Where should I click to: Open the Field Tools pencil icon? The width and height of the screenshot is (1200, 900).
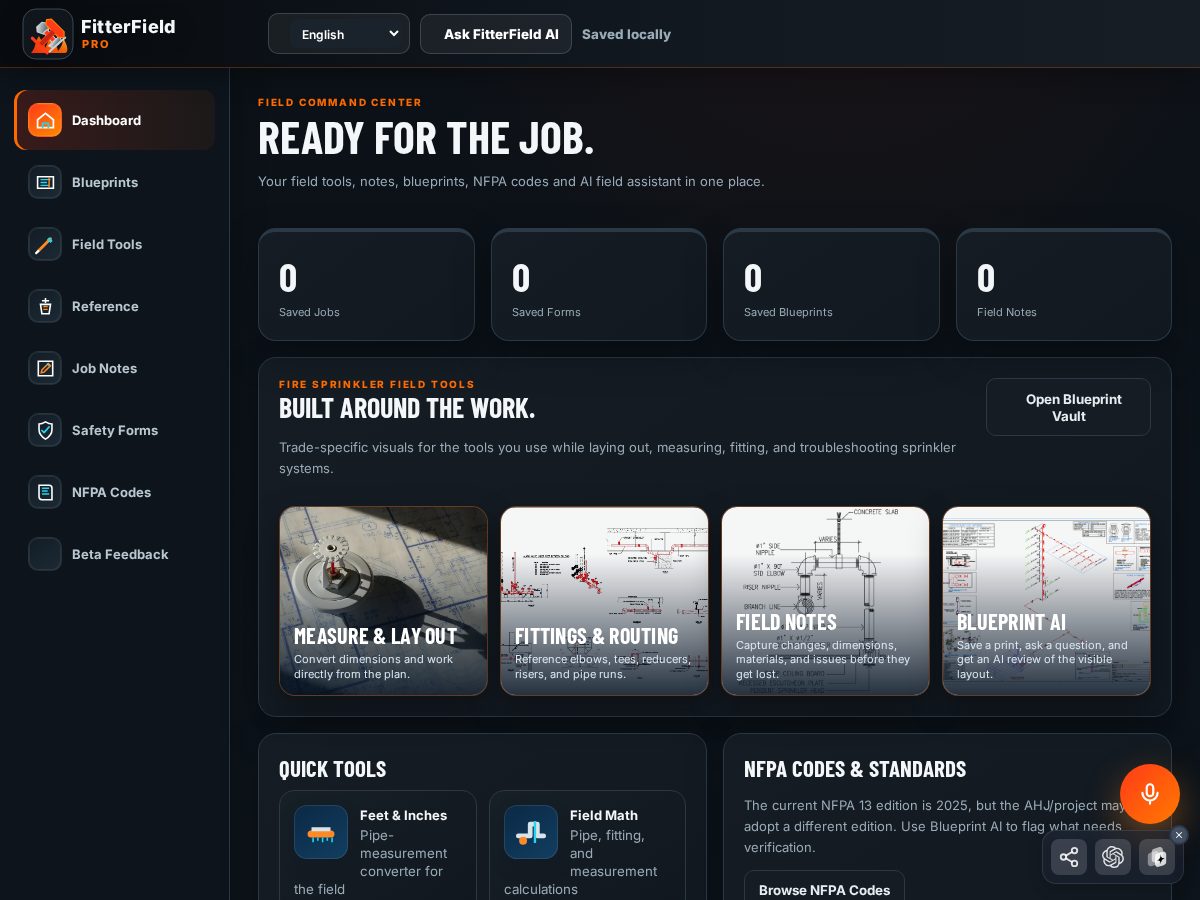(x=45, y=244)
